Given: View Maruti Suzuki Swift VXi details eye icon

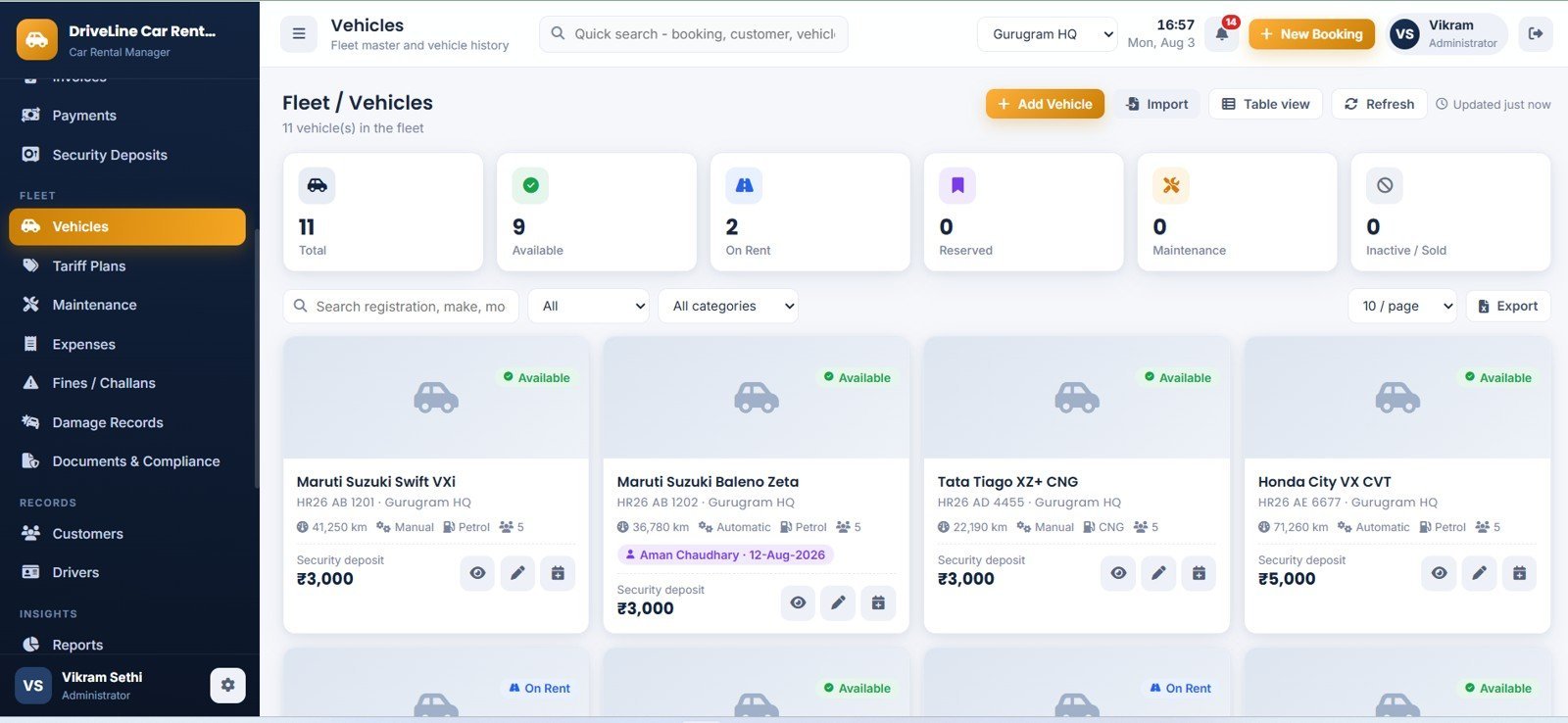Looking at the screenshot, I should [x=477, y=573].
